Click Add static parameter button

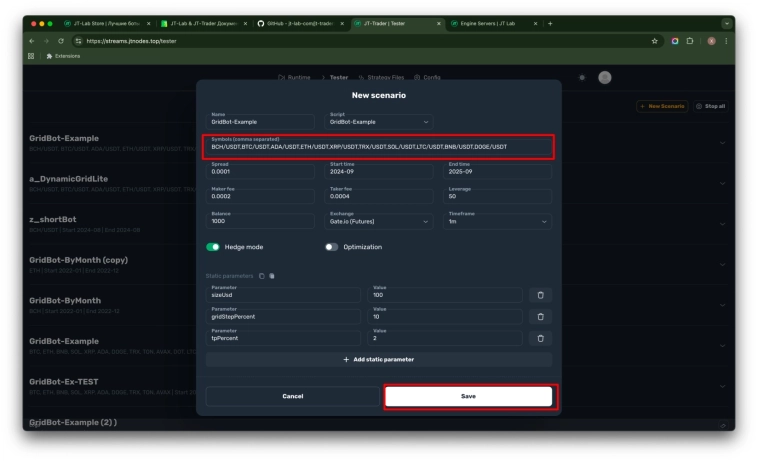pyautogui.click(x=379, y=359)
